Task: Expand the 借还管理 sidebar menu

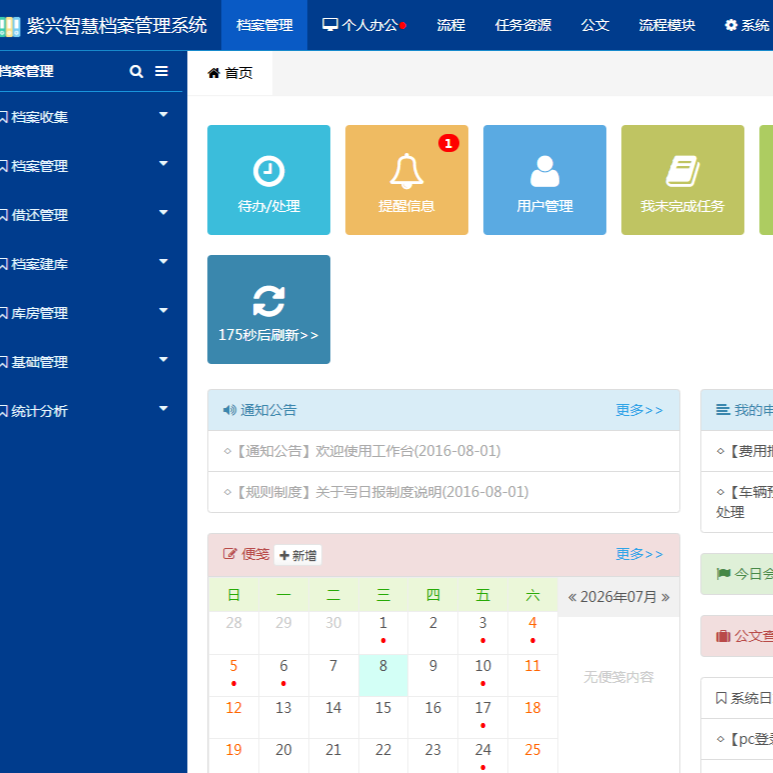Action: pyautogui.click(x=164, y=212)
